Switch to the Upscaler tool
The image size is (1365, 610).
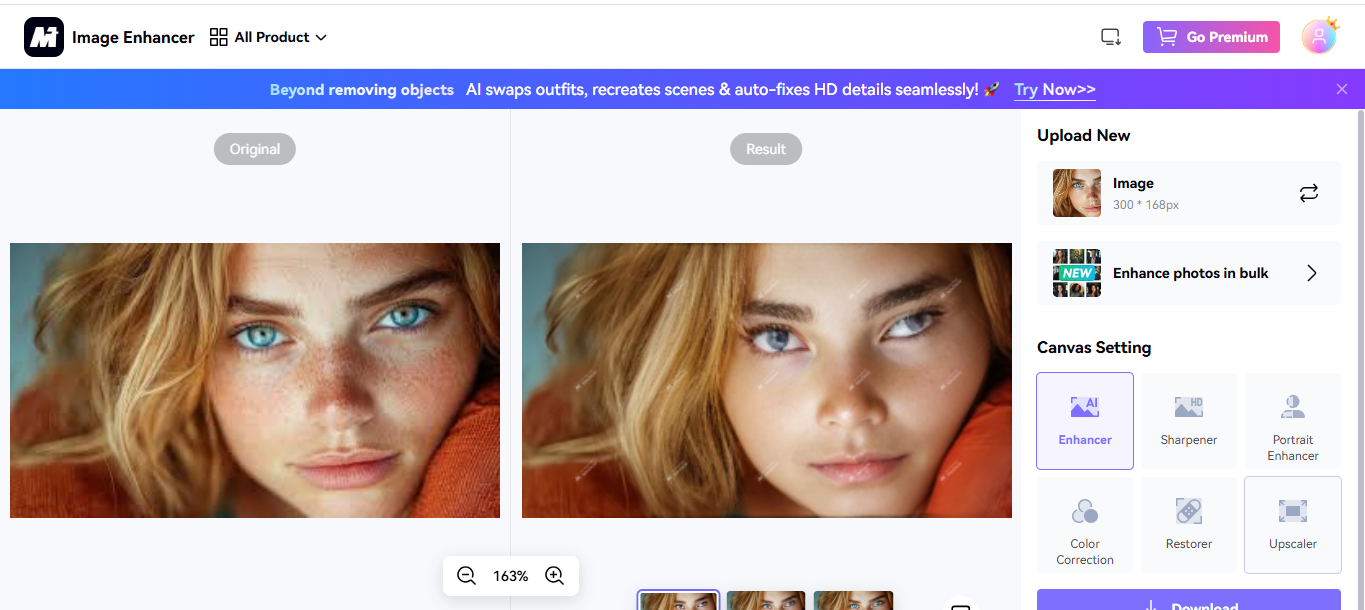(x=1292, y=525)
